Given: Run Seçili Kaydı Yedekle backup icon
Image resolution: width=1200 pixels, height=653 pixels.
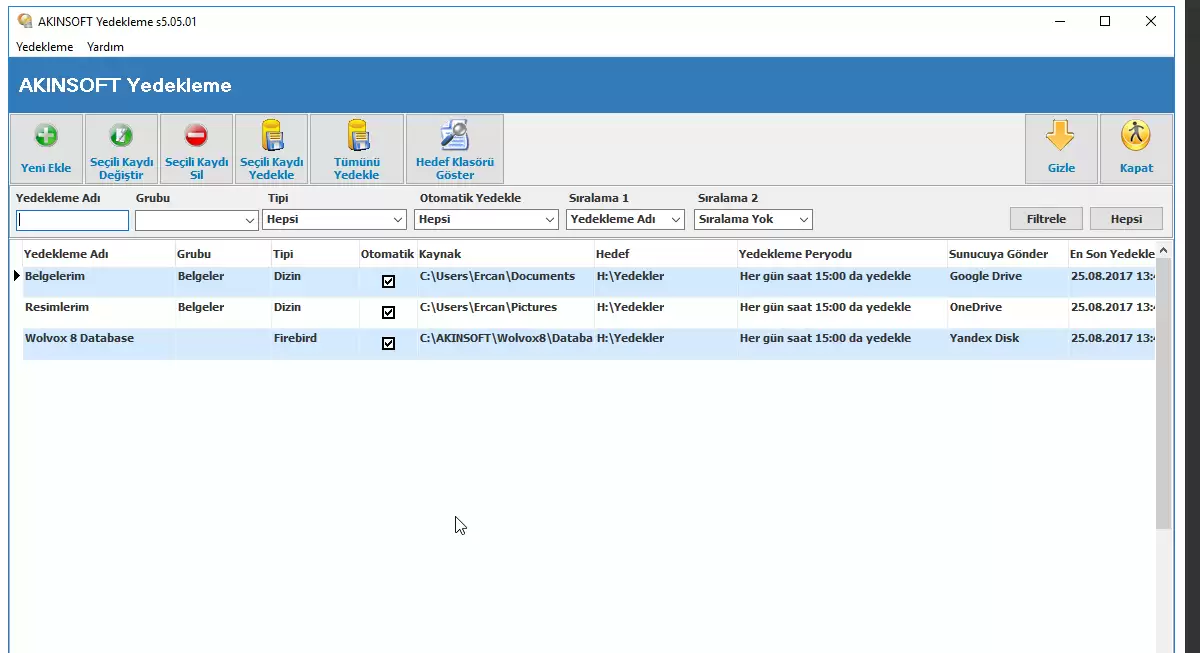Looking at the screenshot, I should (271, 137).
